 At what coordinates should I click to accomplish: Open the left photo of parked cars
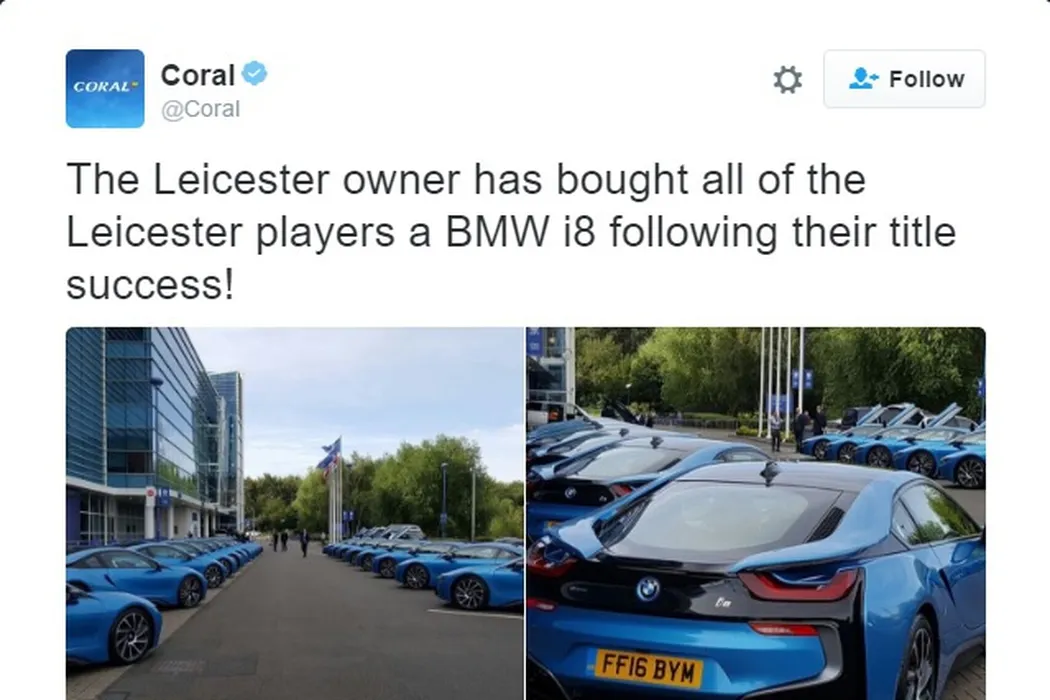point(295,514)
